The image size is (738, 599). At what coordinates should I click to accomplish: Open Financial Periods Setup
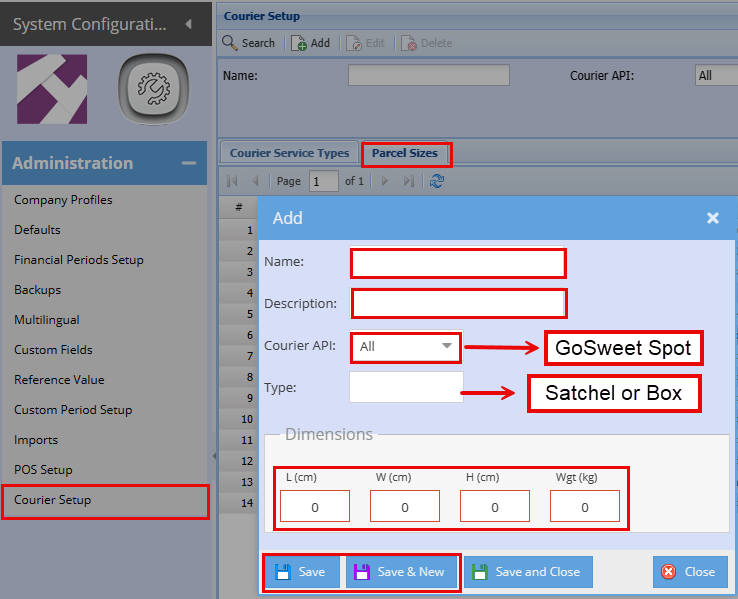79,260
